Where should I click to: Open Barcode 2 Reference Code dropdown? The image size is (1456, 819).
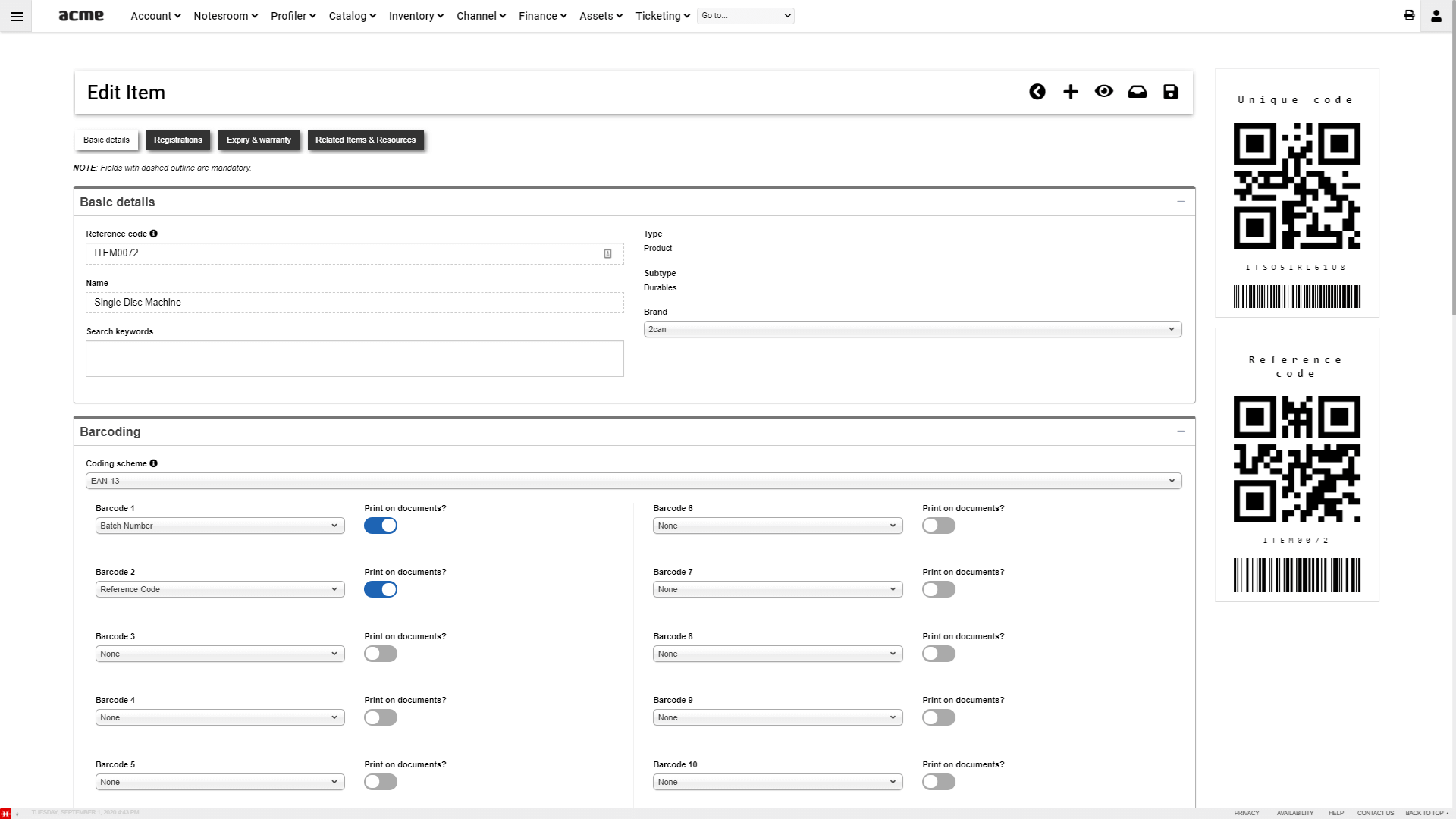click(x=220, y=589)
